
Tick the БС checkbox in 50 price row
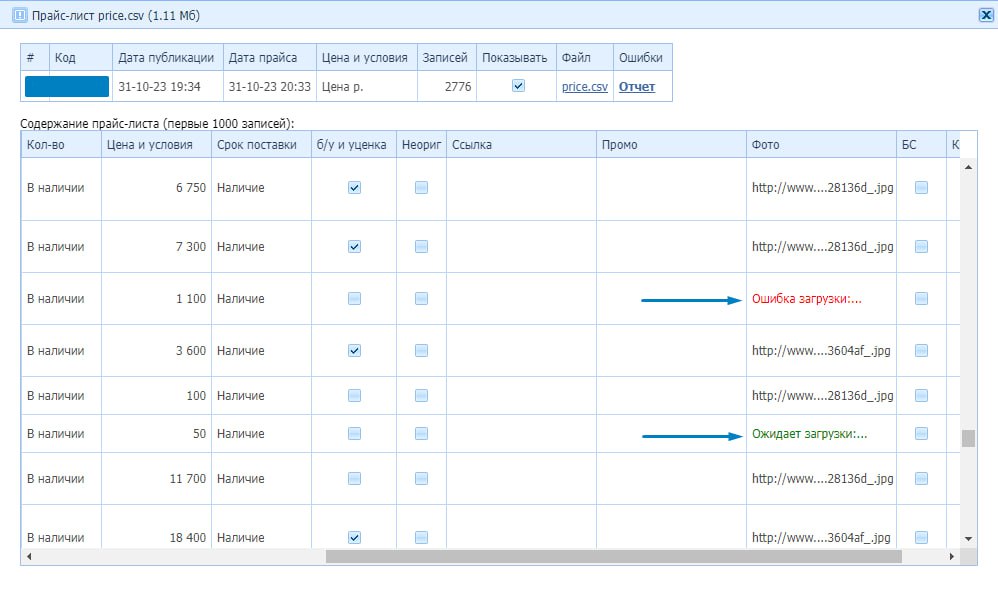click(921, 434)
